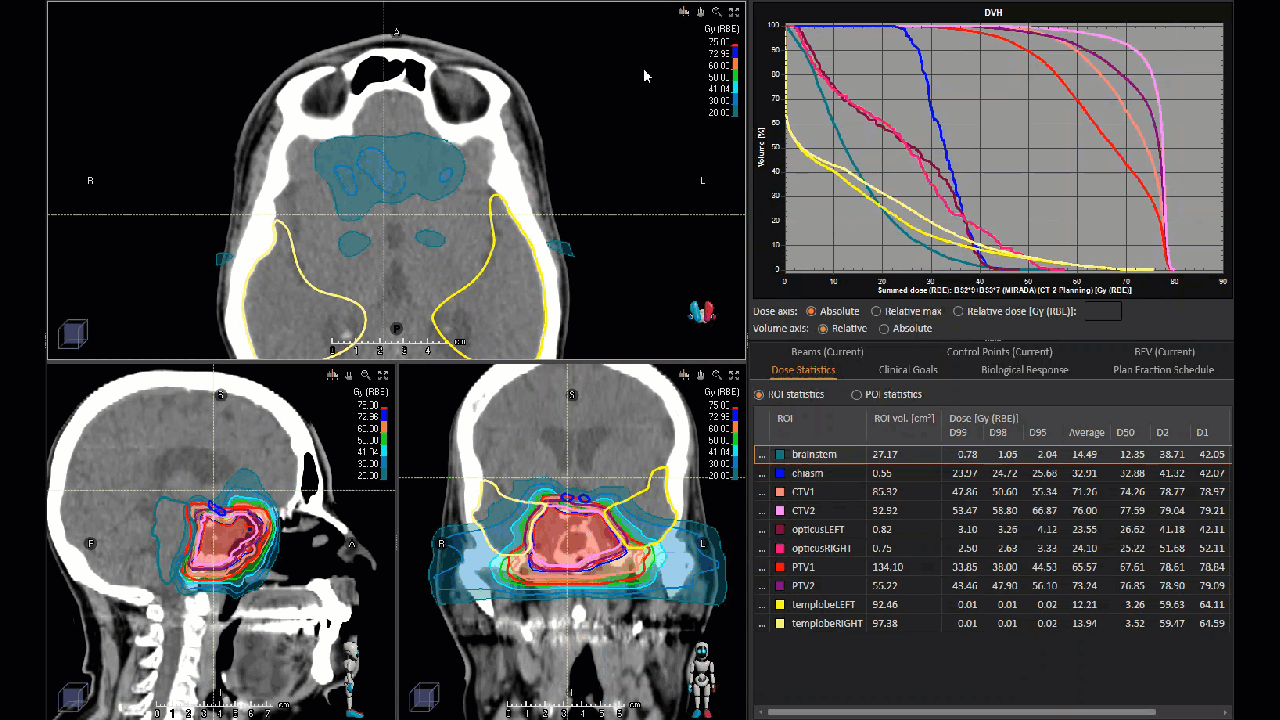1280x720 pixels.
Task: Click templobeLEFT D1 value 64.11
Action: pyautogui.click(x=1211, y=604)
